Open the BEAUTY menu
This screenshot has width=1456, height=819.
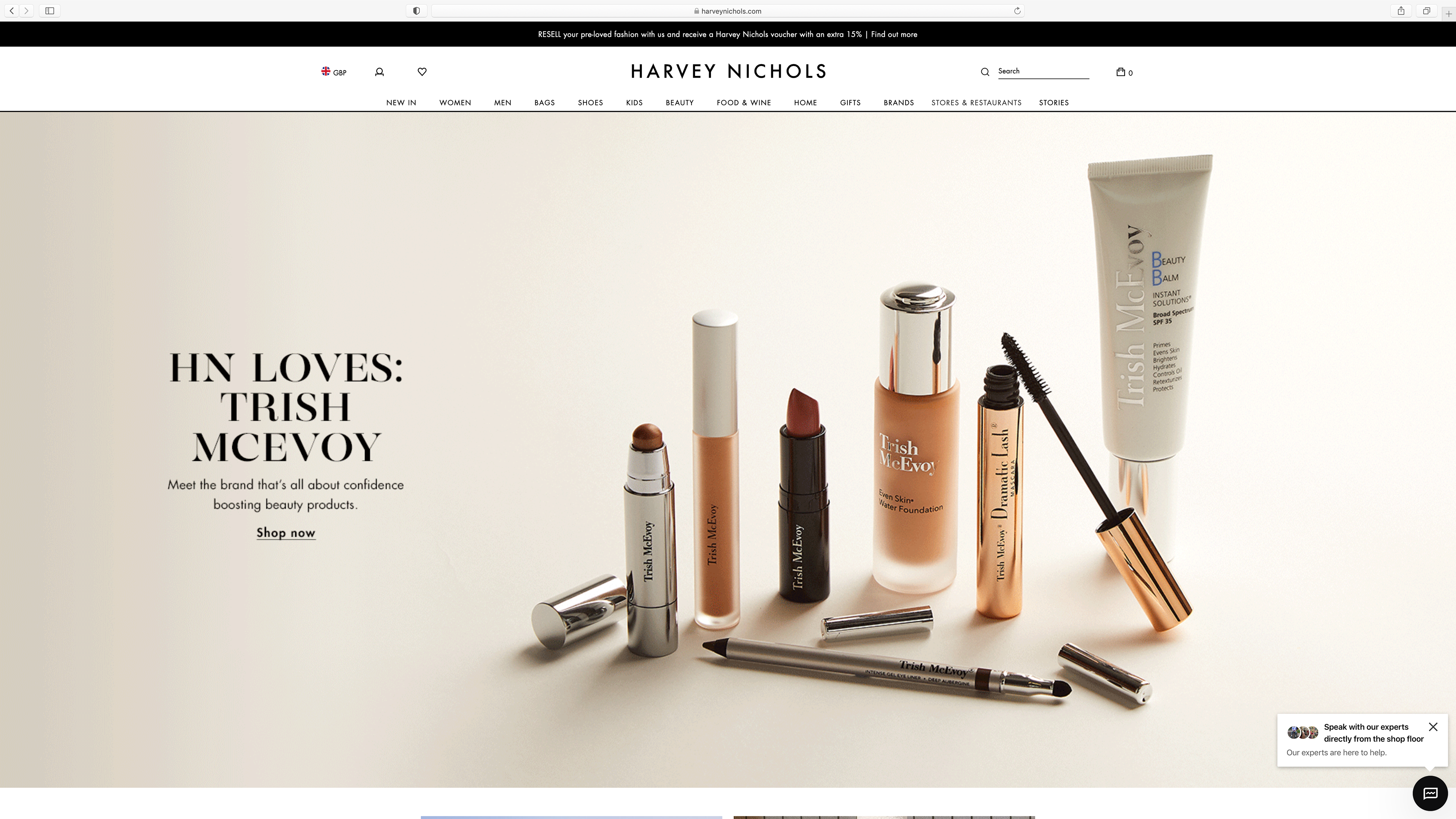pos(679,102)
